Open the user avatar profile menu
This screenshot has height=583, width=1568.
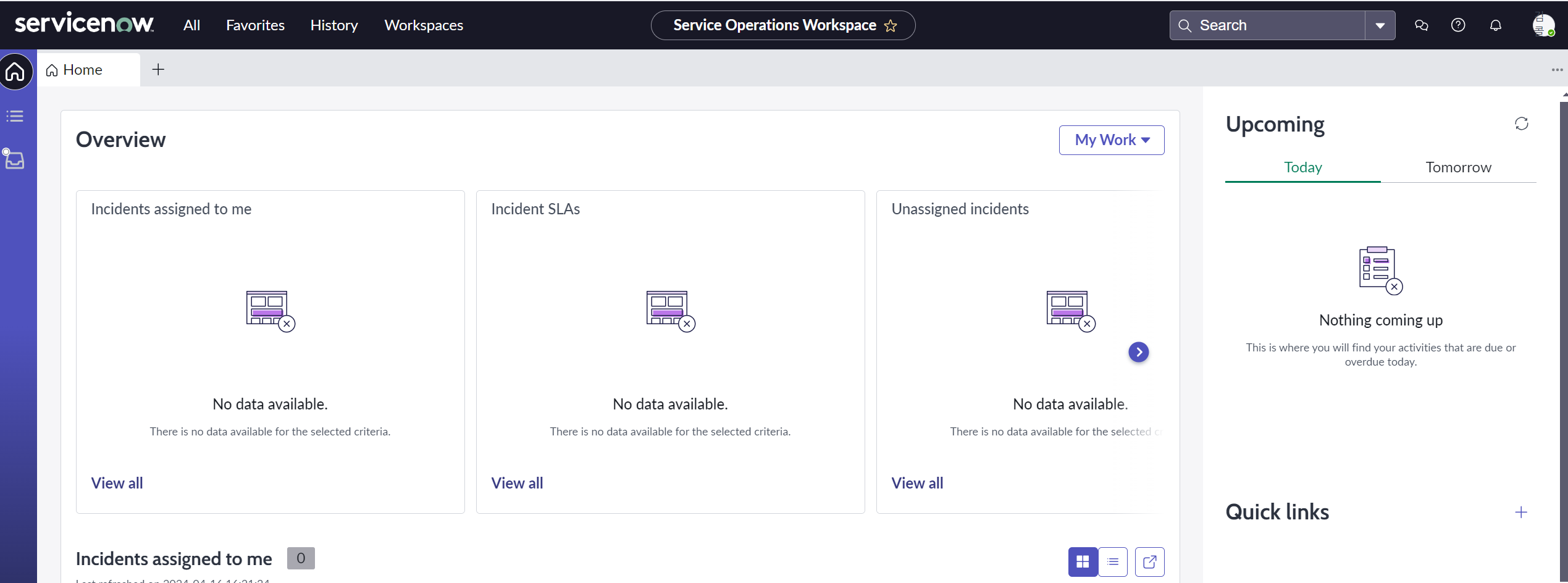tap(1543, 25)
